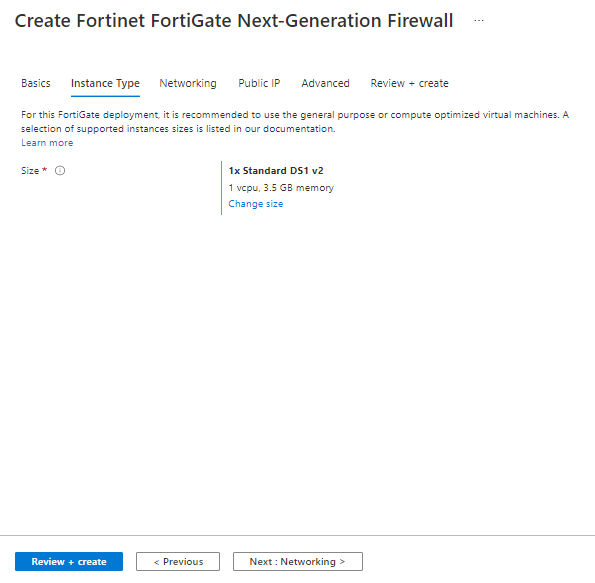Switch to the Basics tab
The width and height of the screenshot is (595, 583).
click(x=36, y=83)
